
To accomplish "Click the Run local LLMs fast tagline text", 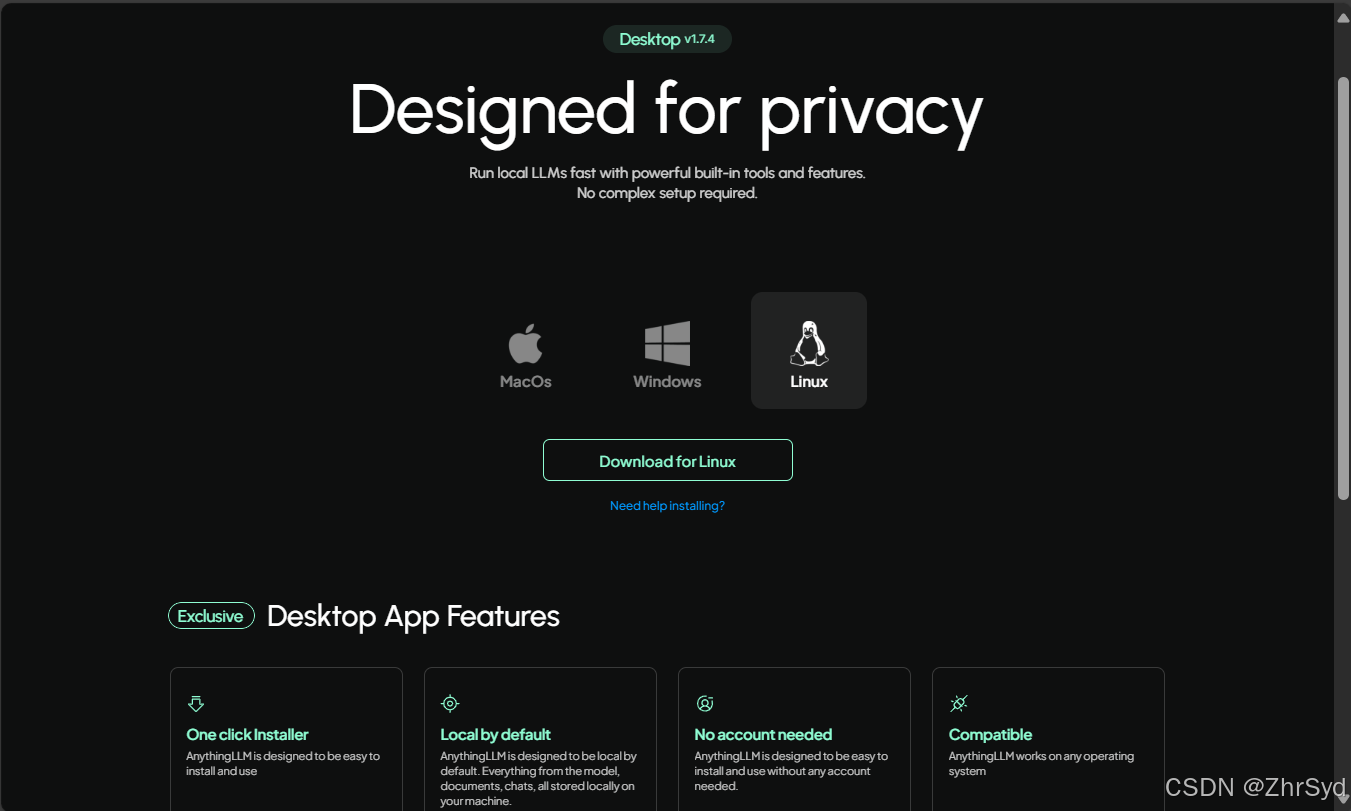I will coord(667,173).
